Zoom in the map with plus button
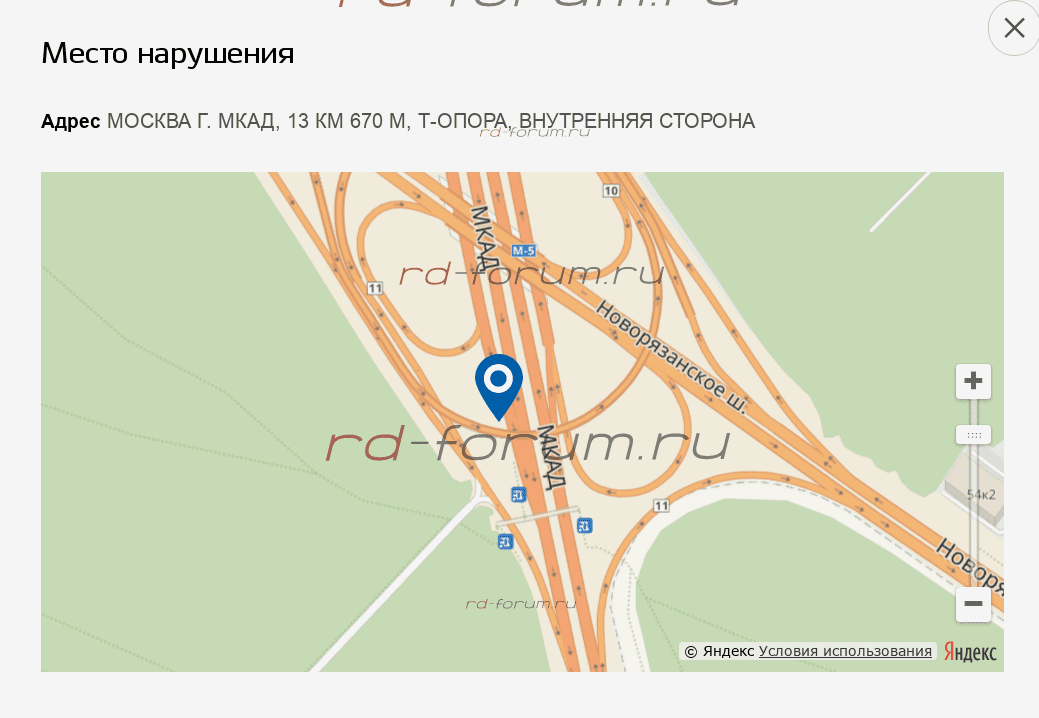 tap(973, 381)
